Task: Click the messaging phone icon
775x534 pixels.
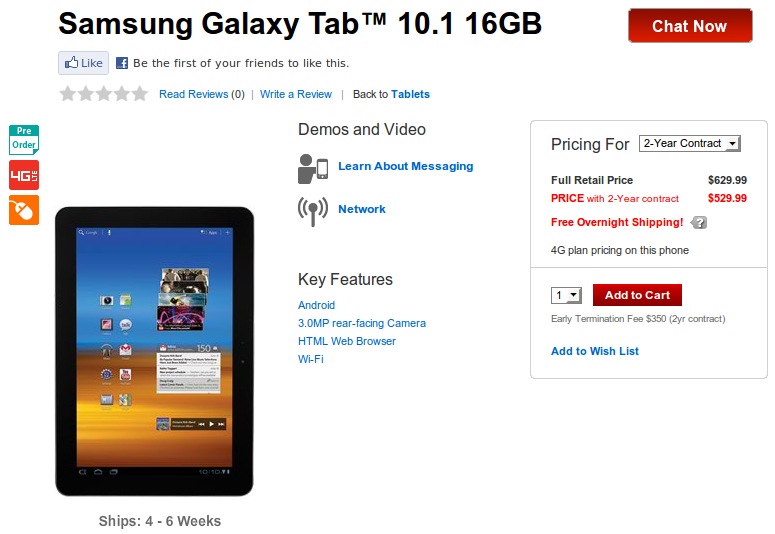Action: (313, 168)
